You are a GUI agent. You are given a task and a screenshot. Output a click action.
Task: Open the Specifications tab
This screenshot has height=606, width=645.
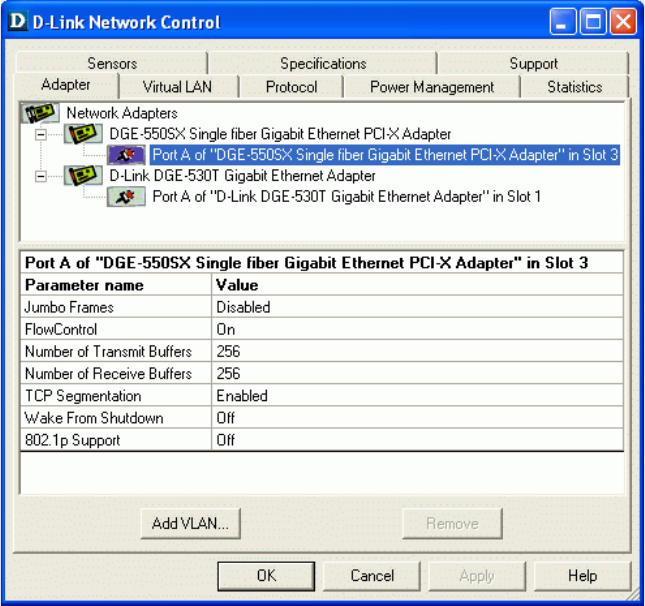pos(323,63)
